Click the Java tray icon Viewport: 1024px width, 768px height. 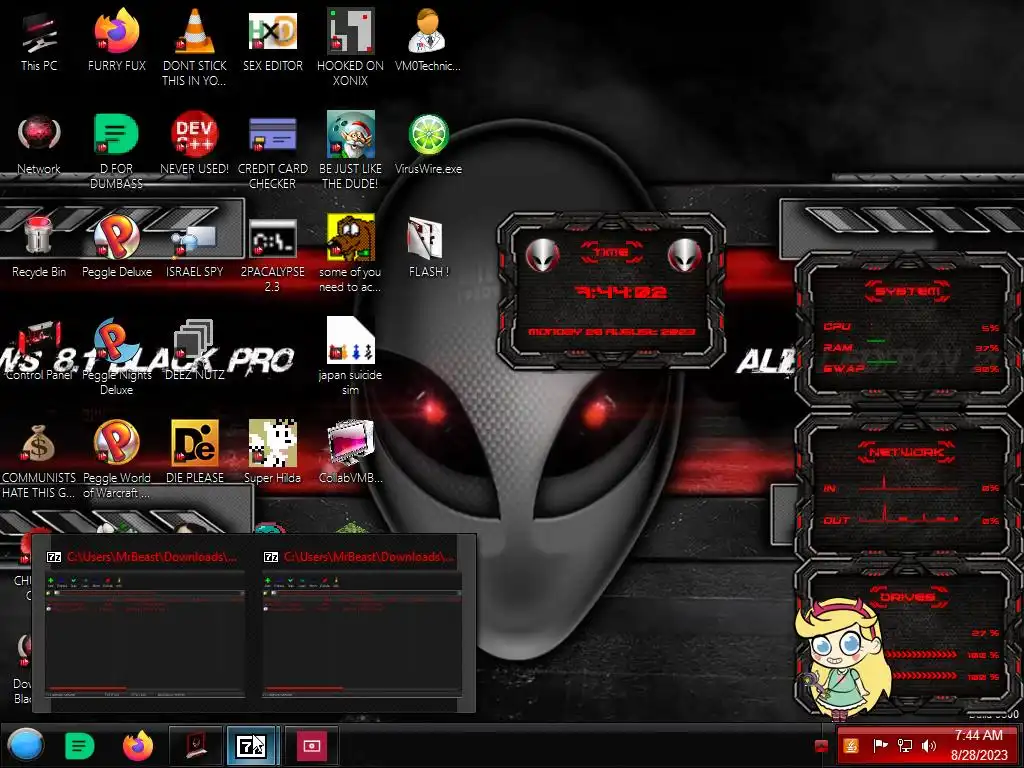pyautogui.click(x=851, y=745)
